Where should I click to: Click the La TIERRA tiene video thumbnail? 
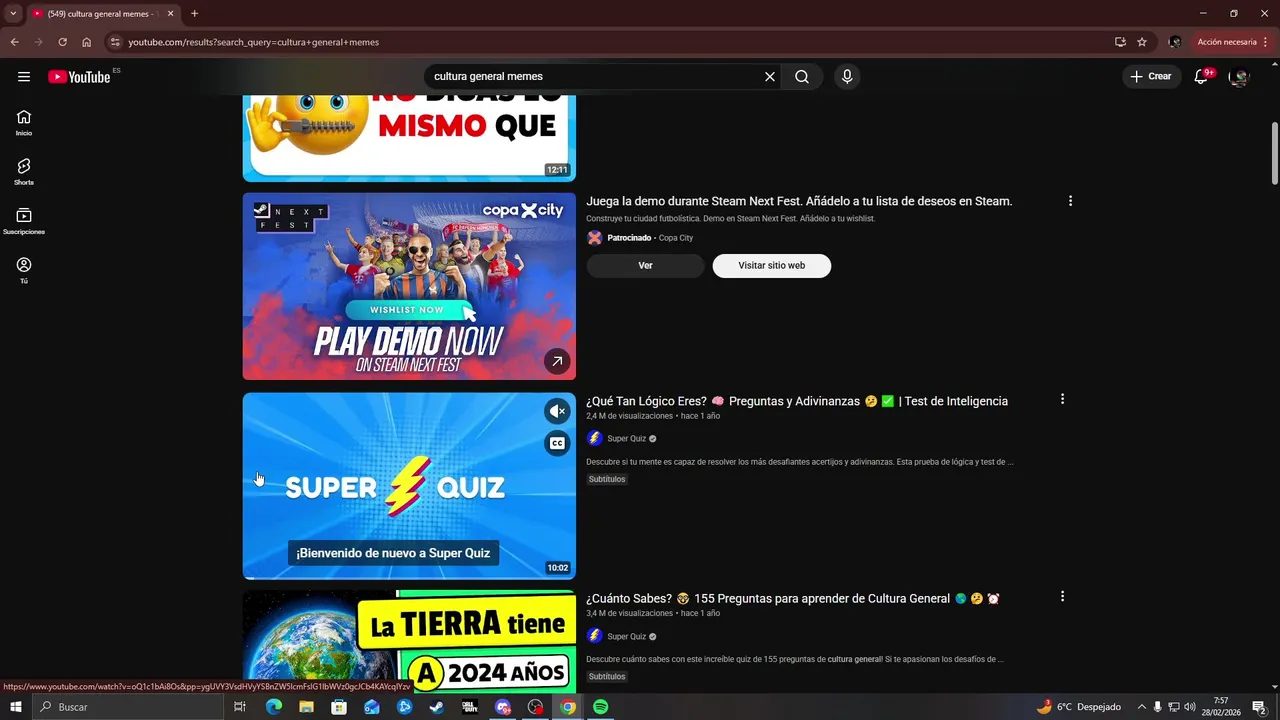pyautogui.click(x=409, y=641)
